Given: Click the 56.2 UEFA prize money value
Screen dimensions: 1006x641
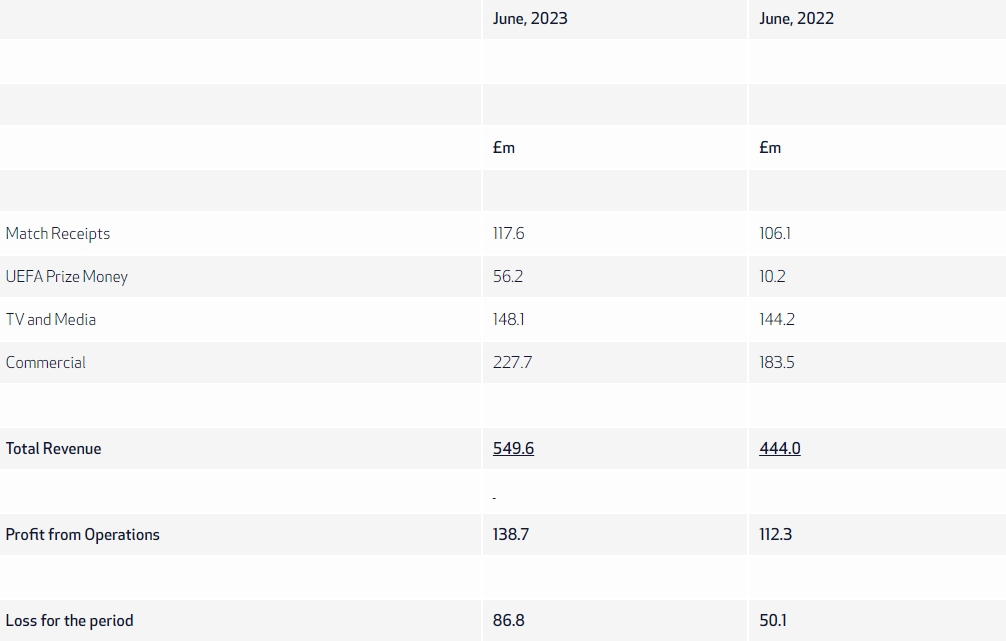Looking at the screenshot, I should (508, 276).
